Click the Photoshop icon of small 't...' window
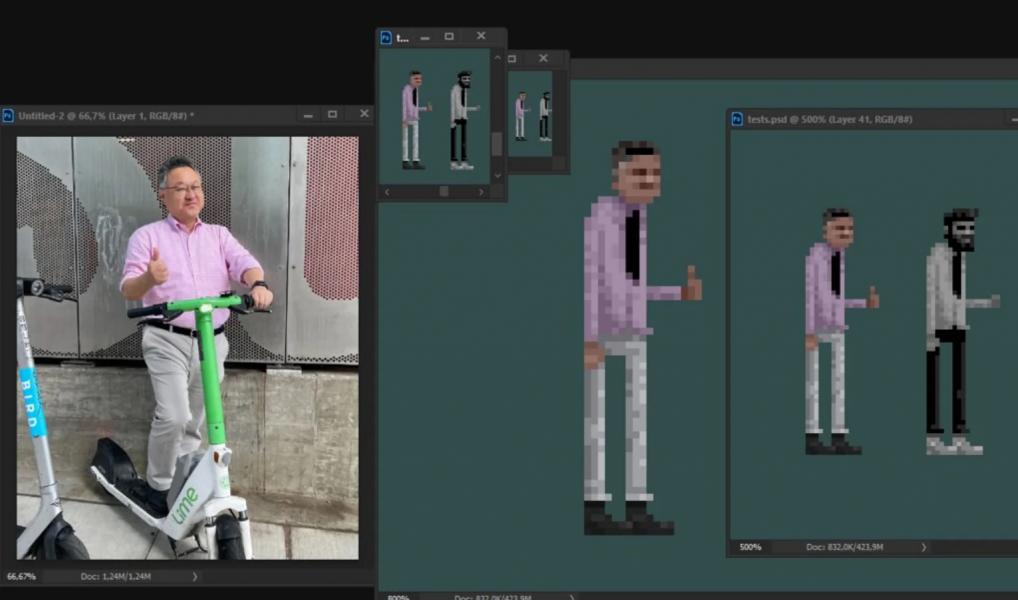This screenshot has width=1018, height=600. (x=386, y=38)
